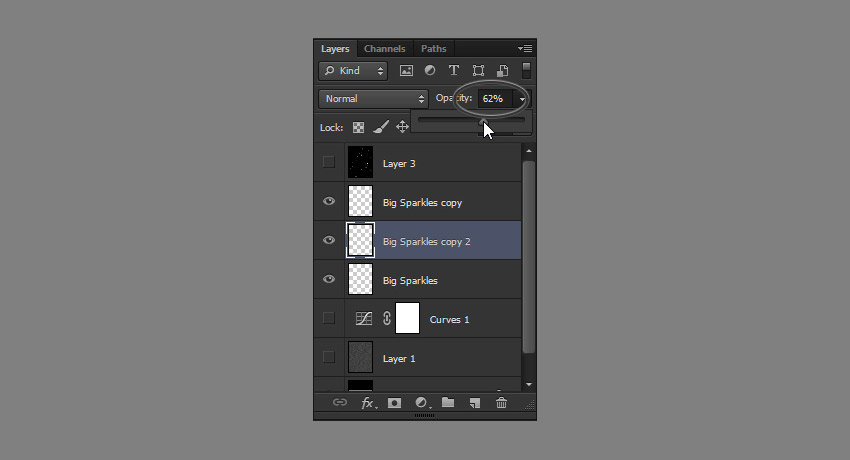Screen dimensions: 850x460
Task: Create new fill or adjustment layer
Action: (422, 403)
